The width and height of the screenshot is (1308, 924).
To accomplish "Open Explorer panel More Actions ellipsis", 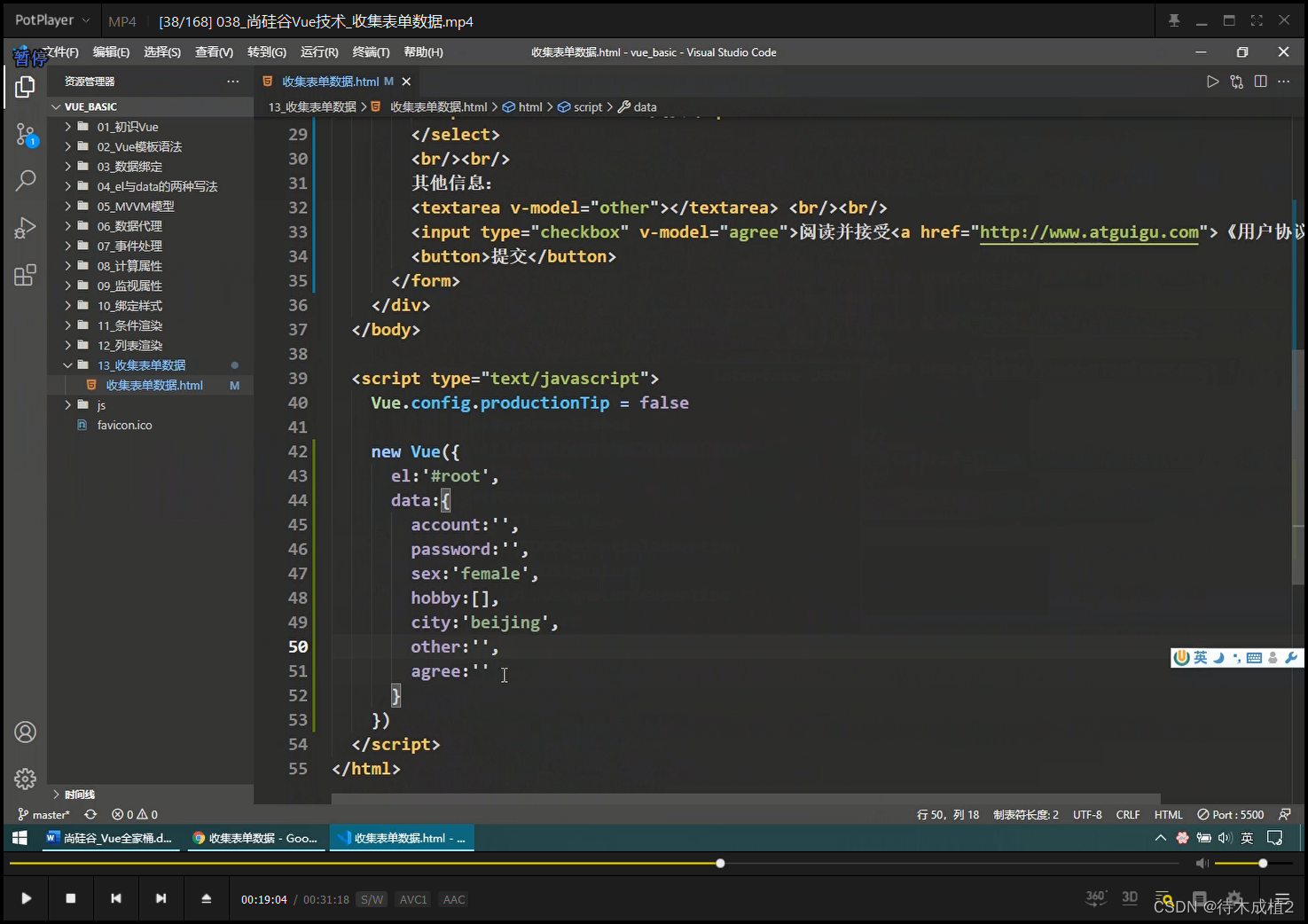I will pyautogui.click(x=233, y=82).
